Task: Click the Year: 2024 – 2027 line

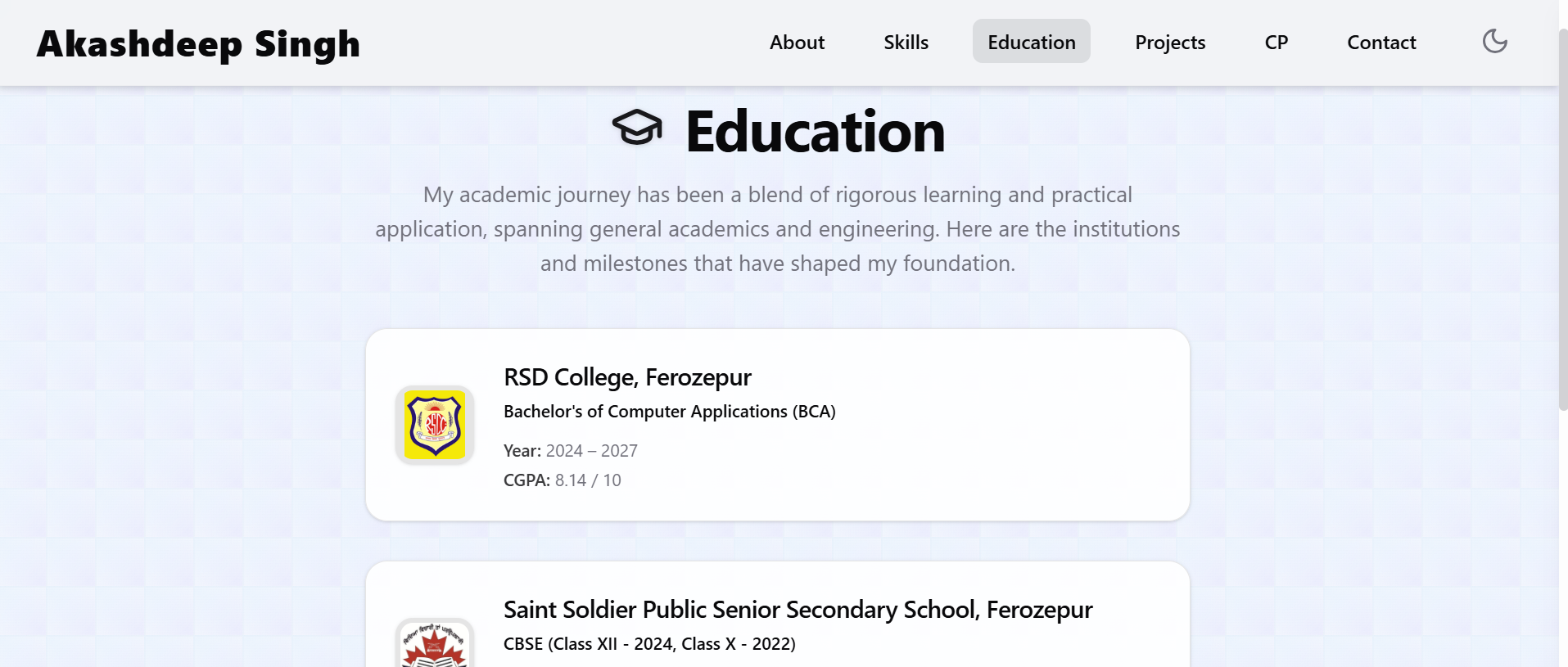Action: [571, 451]
